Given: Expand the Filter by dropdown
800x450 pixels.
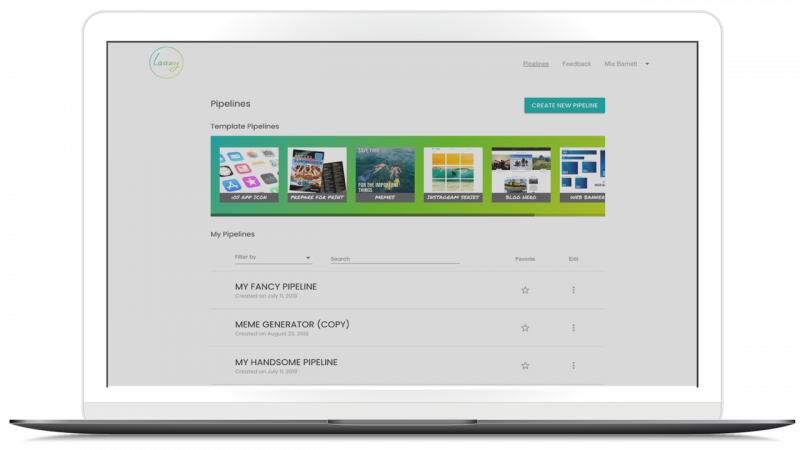Looking at the screenshot, I should [x=273, y=258].
